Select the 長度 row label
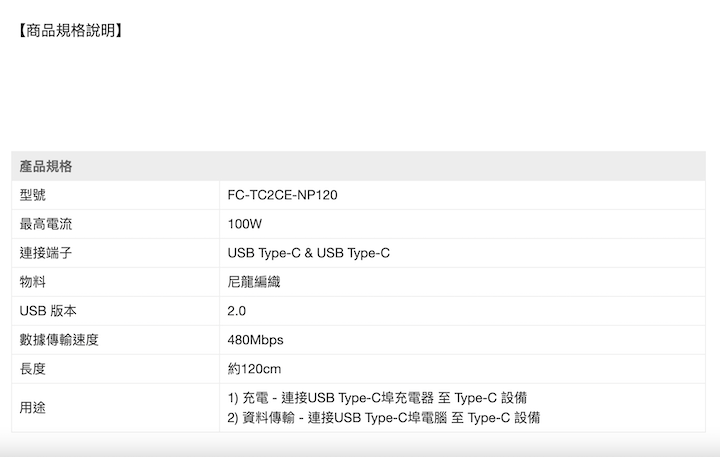Image resolution: width=720 pixels, height=457 pixels. pos(33,369)
